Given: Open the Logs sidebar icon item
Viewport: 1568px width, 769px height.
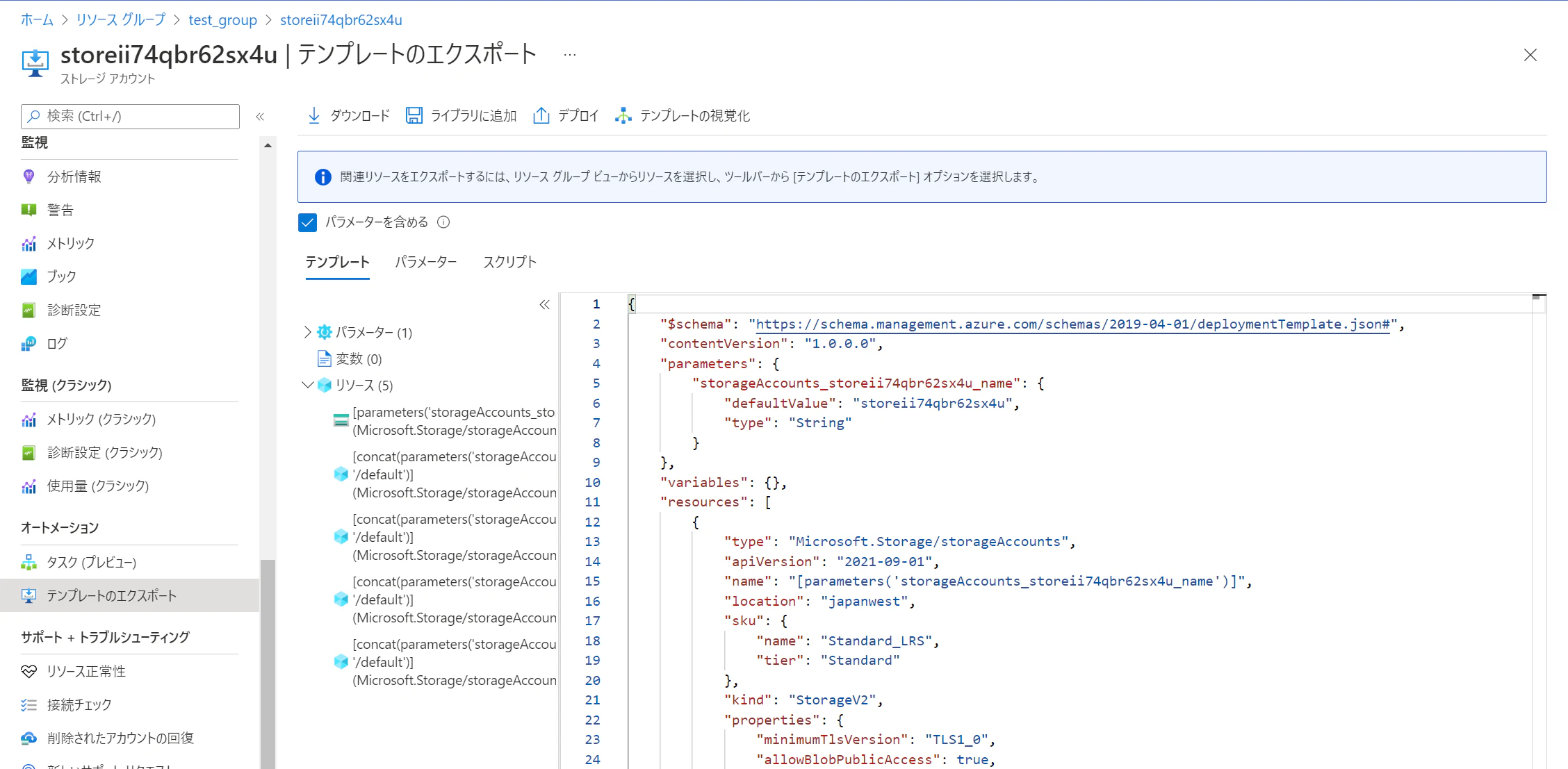Looking at the screenshot, I should click(29, 344).
